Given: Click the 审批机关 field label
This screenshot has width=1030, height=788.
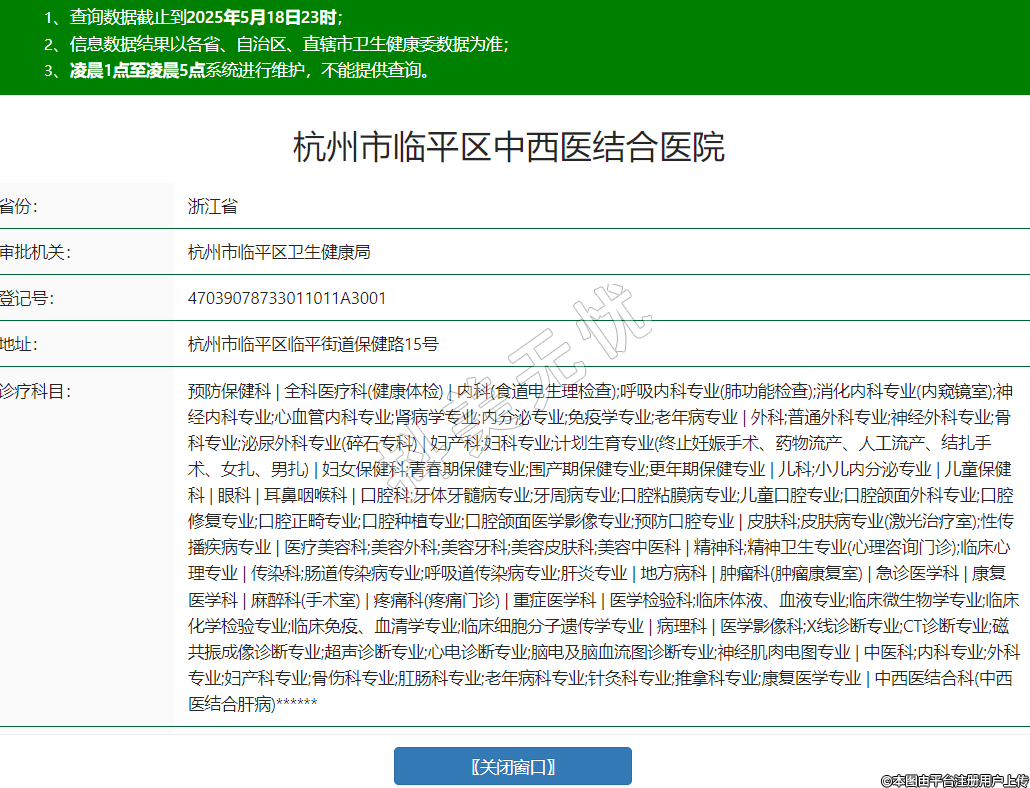Looking at the screenshot, I should point(35,252).
